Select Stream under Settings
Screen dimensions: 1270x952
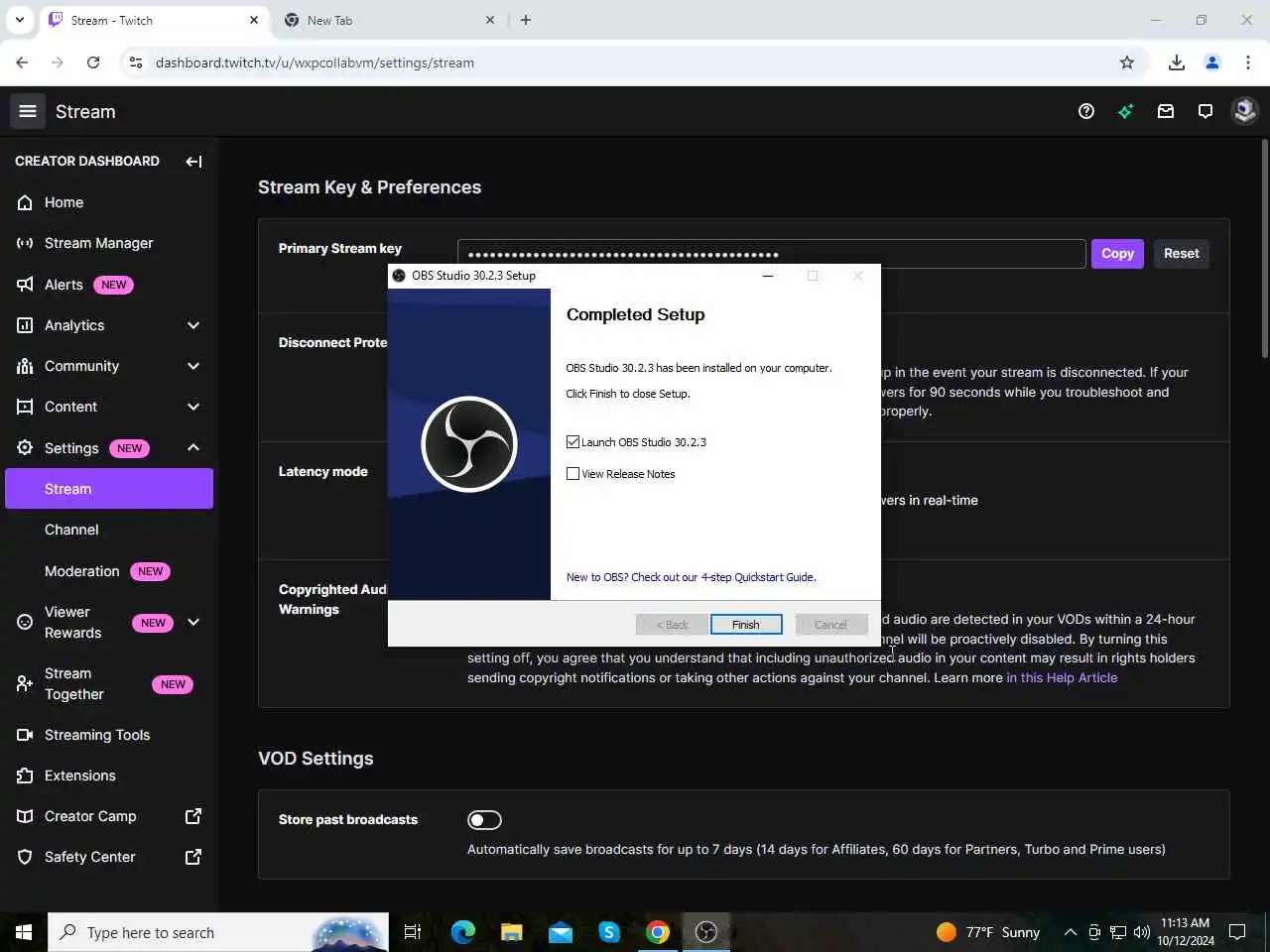(x=109, y=489)
